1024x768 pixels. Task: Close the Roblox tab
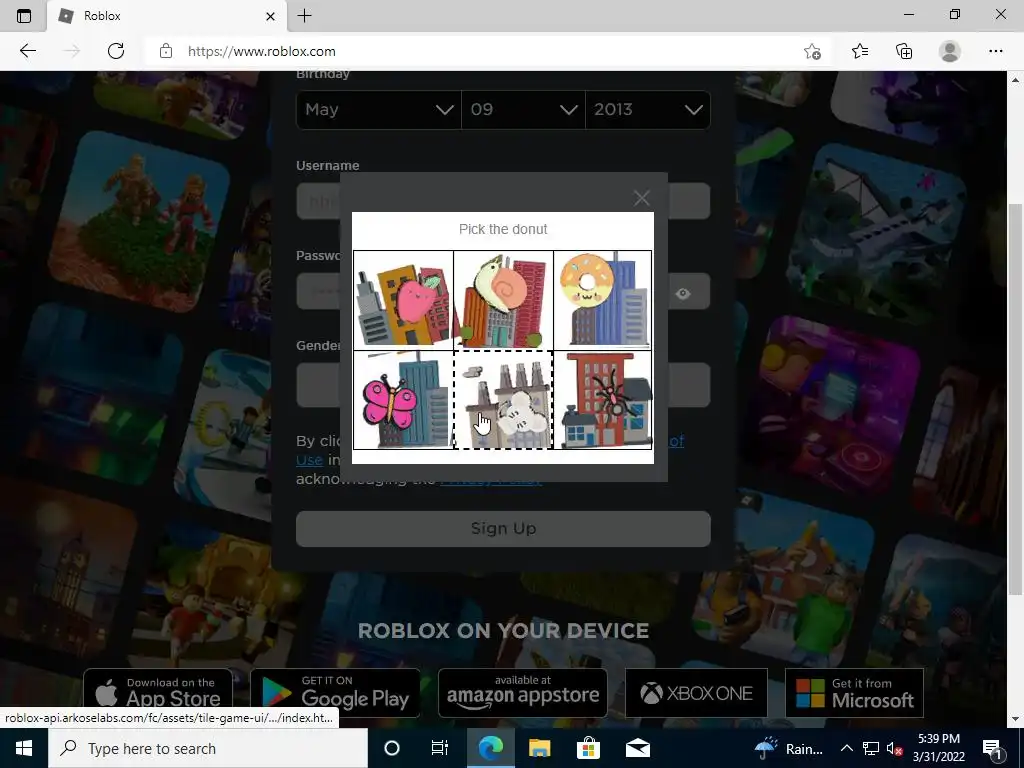tap(270, 16)
